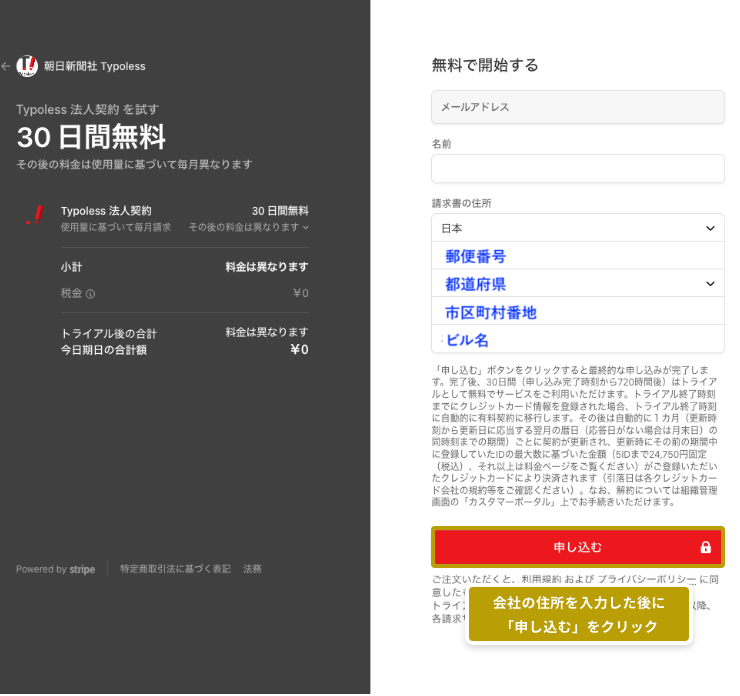Click the 郵便番号 postal code field
The height and width of the screenshot is (696, 740).
point(578,256)
